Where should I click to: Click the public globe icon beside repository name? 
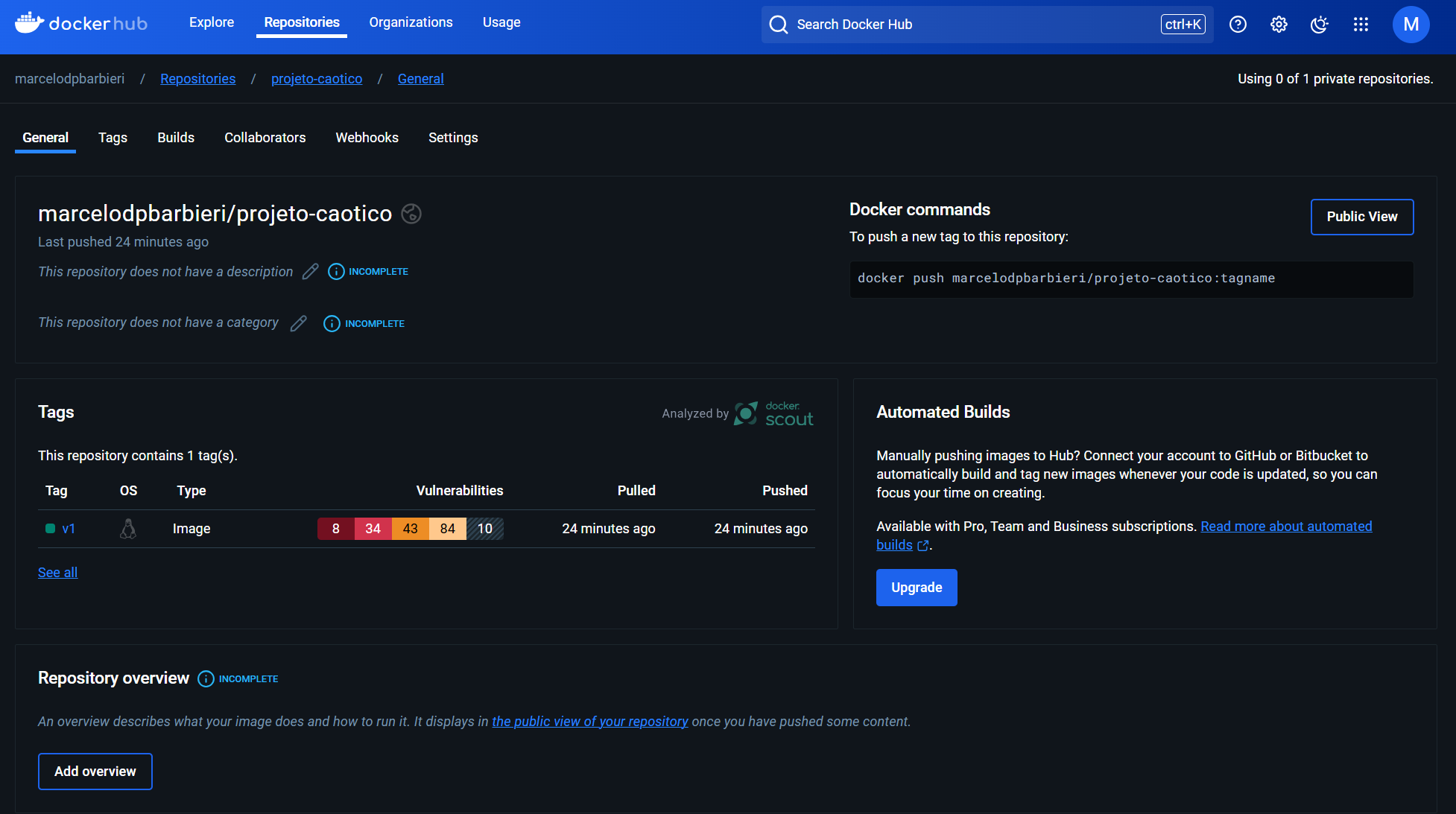(411, 214)
